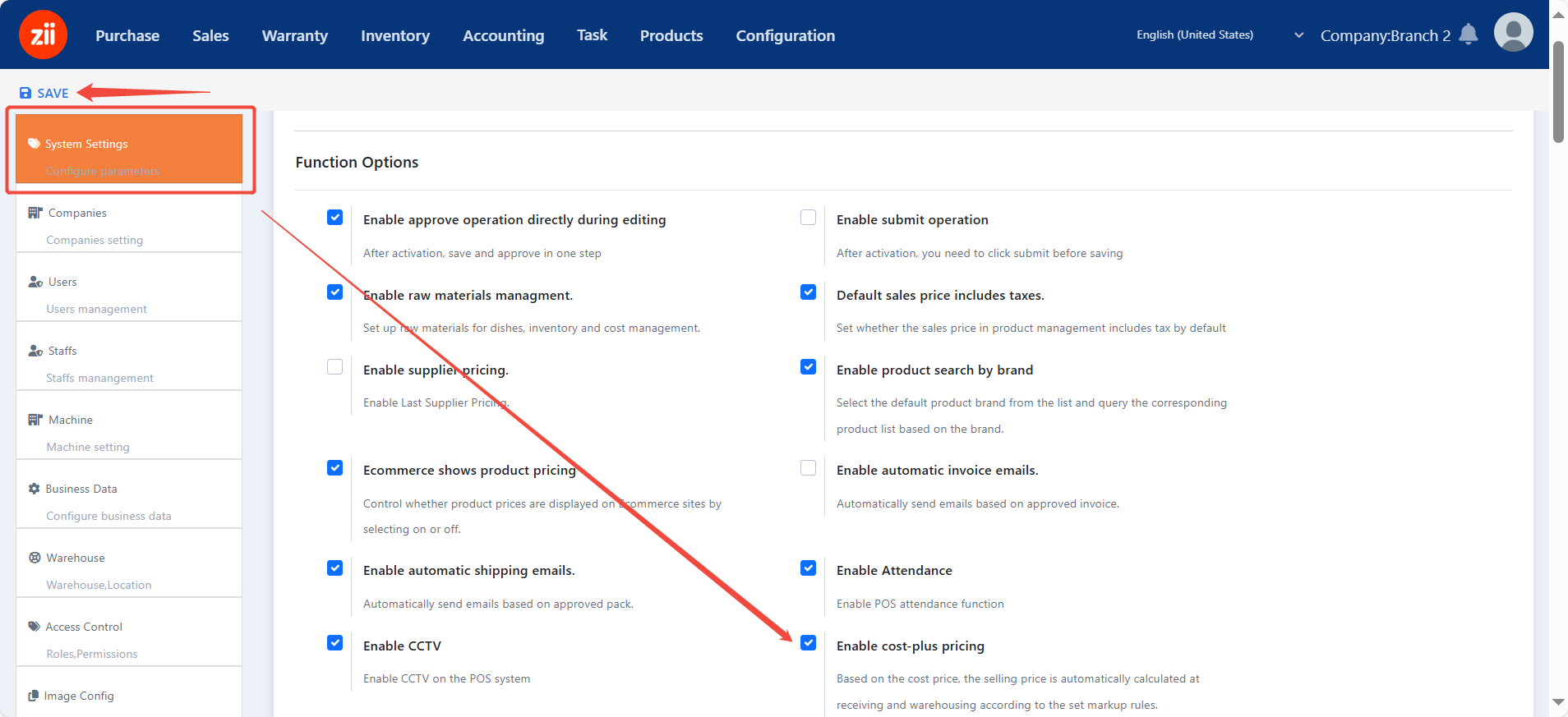Image resolution: width=1568 pixels, height=717 pixels.
Task: Click the Companies sidebar icon
Action: (35, 213)
